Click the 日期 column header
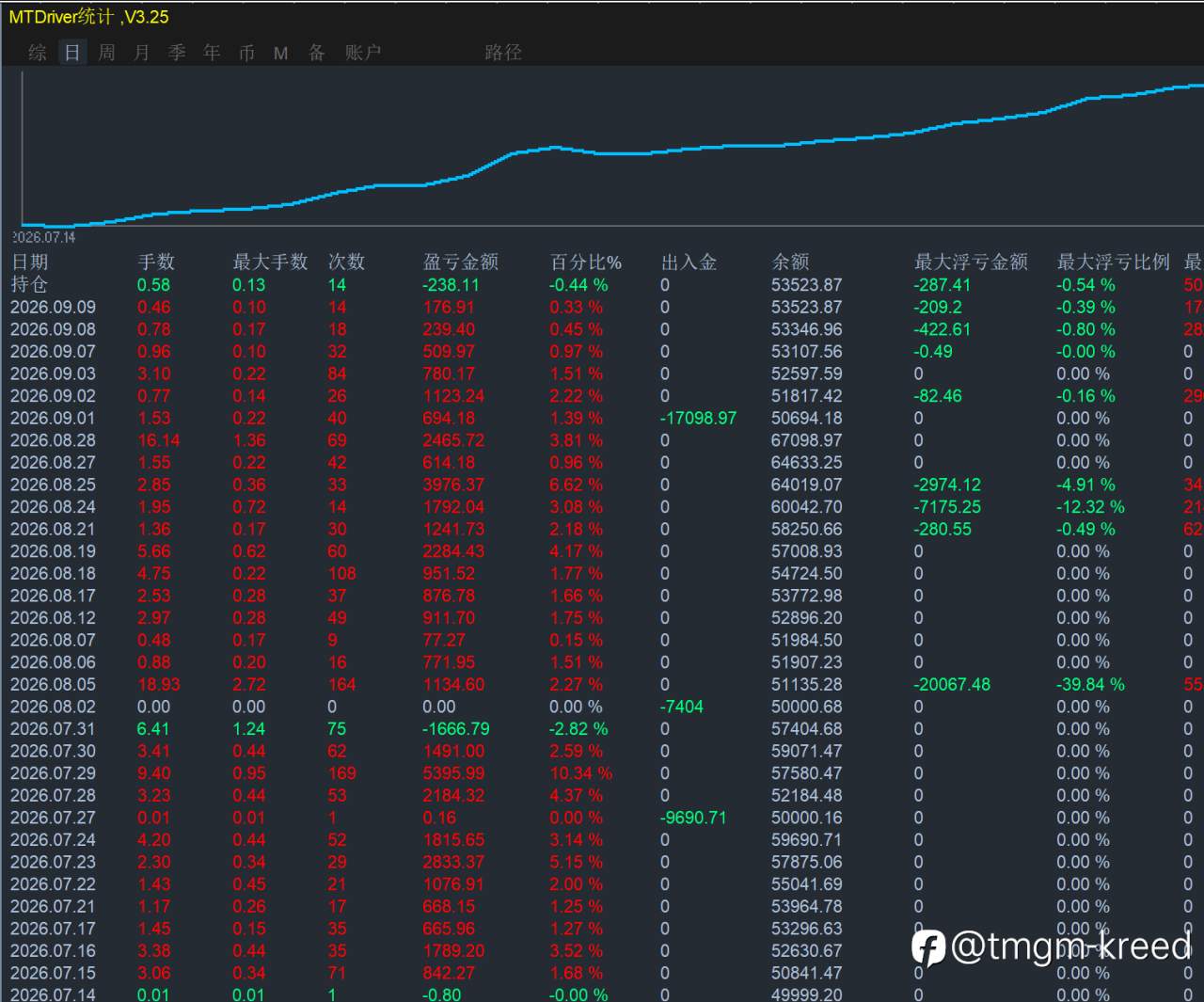The width and height of the screenshot is (1204, 1002). pos(29,262)
